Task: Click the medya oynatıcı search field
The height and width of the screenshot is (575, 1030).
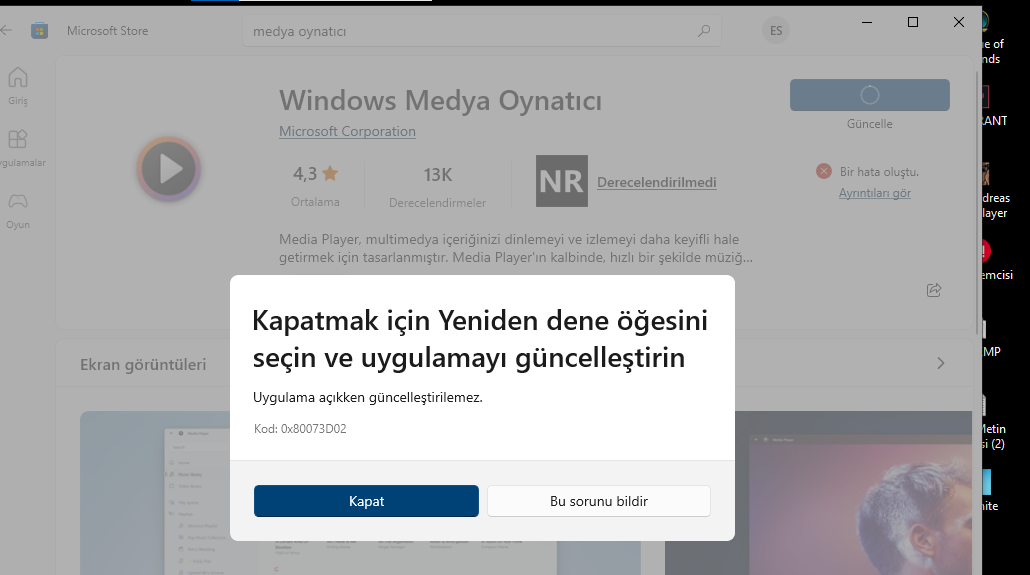Action: (x=481, y=31)
